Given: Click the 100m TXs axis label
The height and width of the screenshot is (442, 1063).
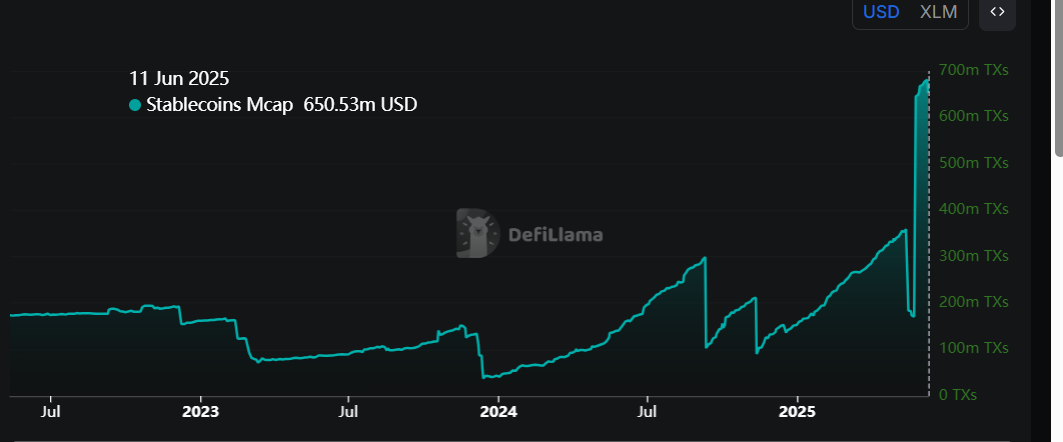Looking at the screenshot, I should click(x=974, y=348).
